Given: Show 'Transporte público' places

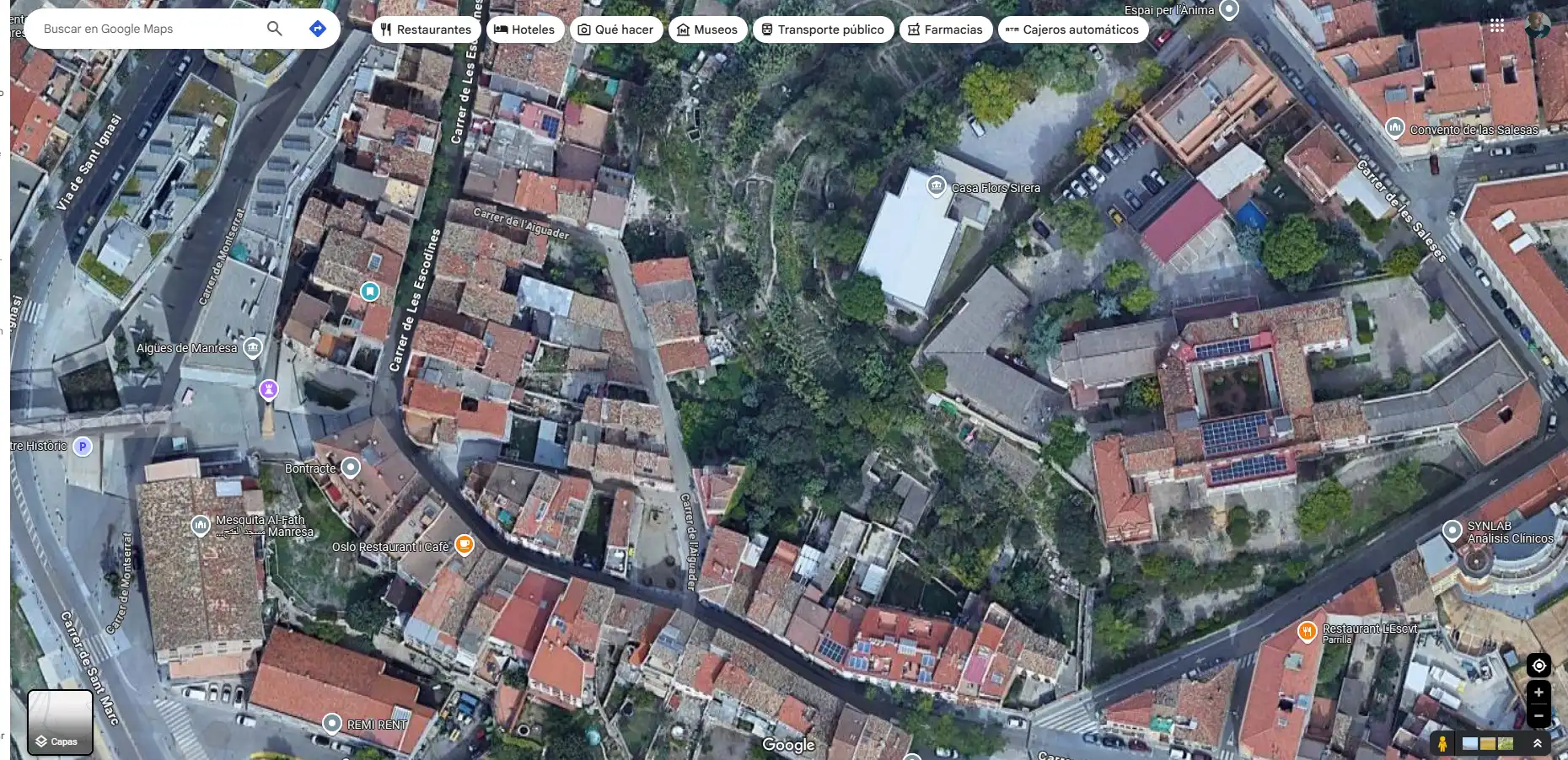Looking at the screenshot, I should click(x=823, y=29).
